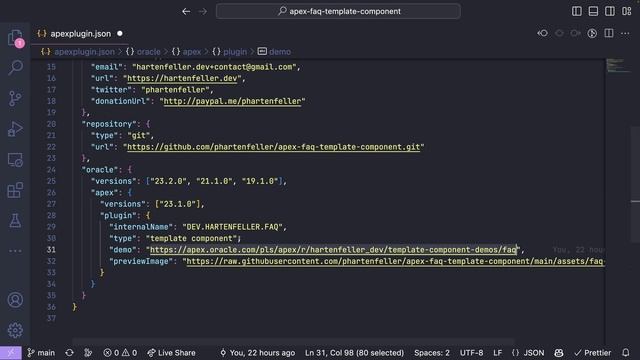Click the Prettier formatter status

click(x=592, y=353)
